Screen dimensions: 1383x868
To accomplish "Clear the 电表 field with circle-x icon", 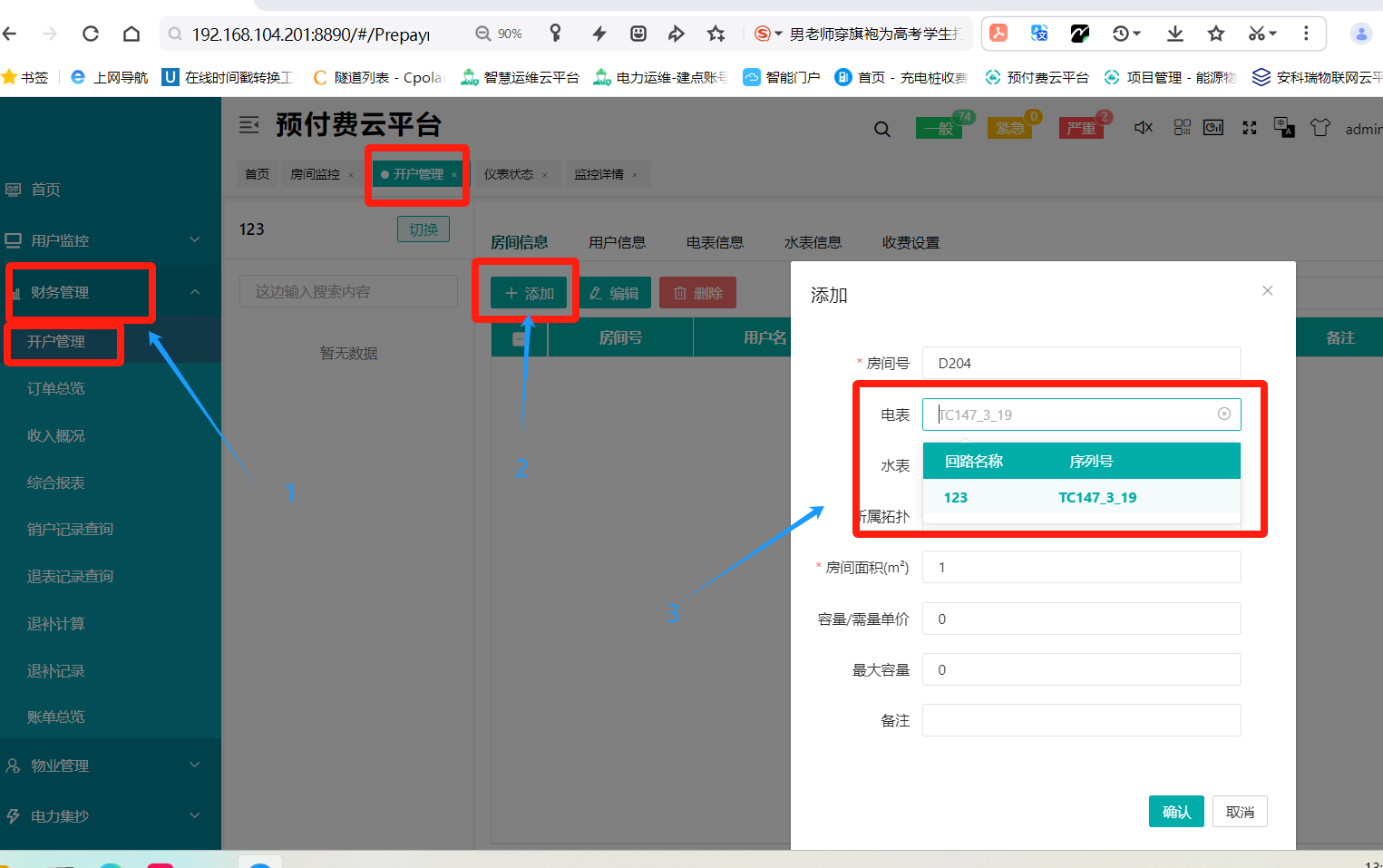I will point(1223,414).
